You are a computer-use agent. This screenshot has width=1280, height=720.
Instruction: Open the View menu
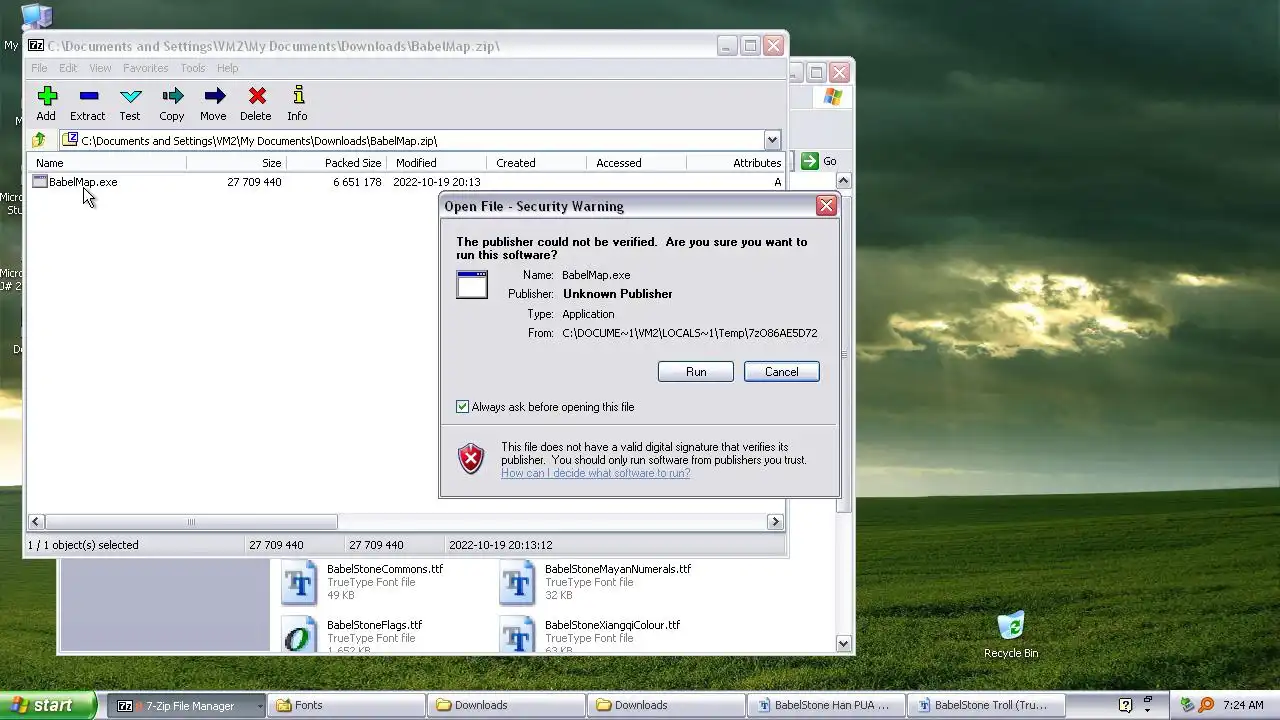tap(100, 68)
